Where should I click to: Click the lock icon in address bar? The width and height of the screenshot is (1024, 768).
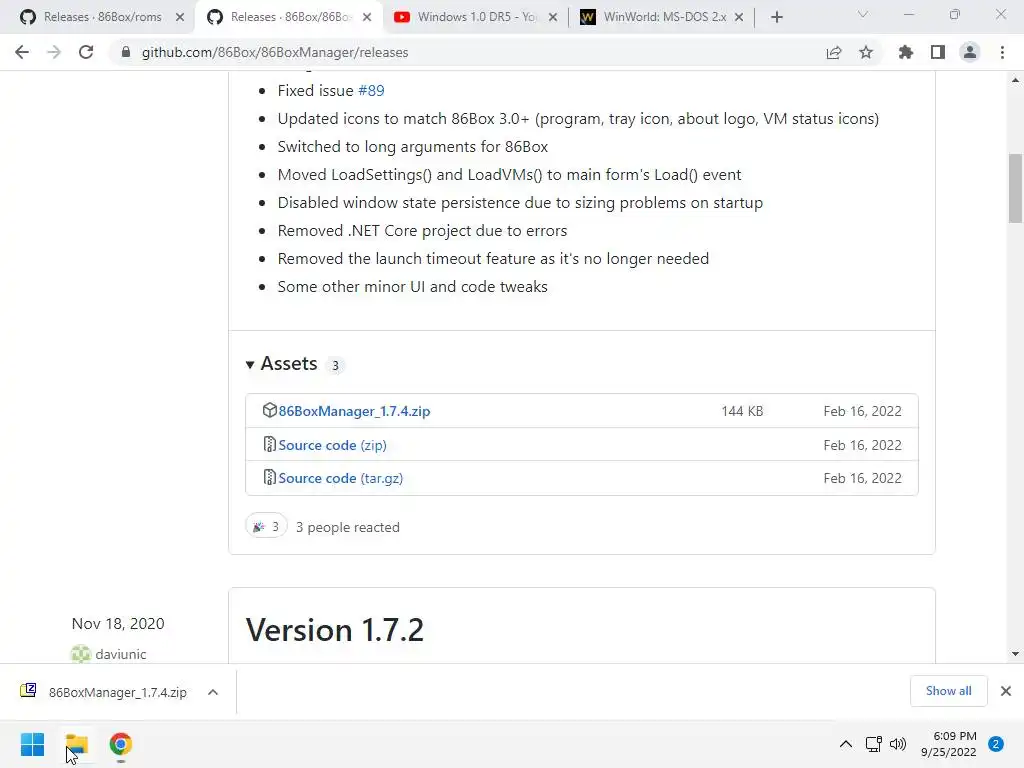(x=125, y=52)
